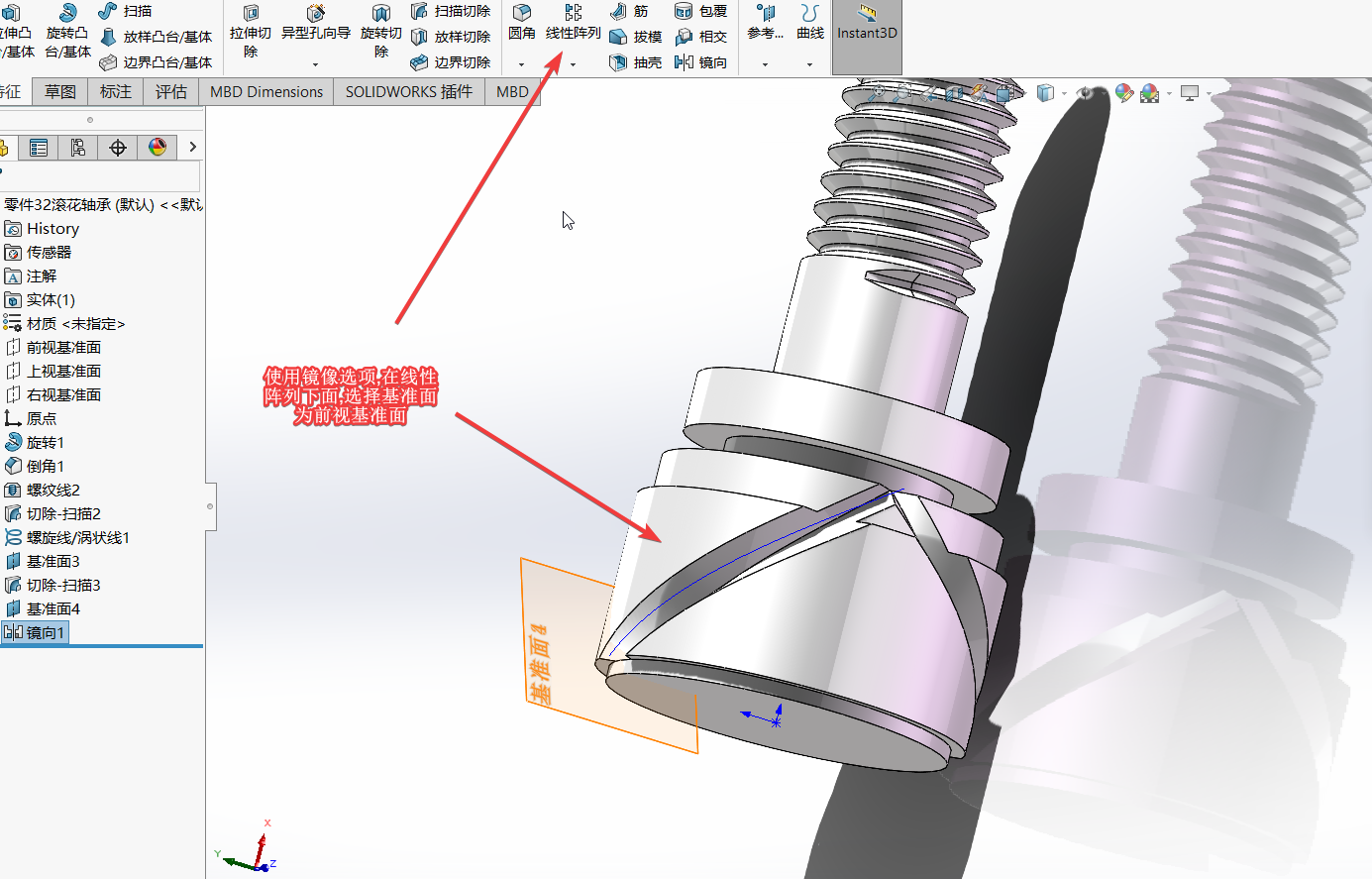
Task: Select 螺纹线2 thread feature
Action: [43, 491]
